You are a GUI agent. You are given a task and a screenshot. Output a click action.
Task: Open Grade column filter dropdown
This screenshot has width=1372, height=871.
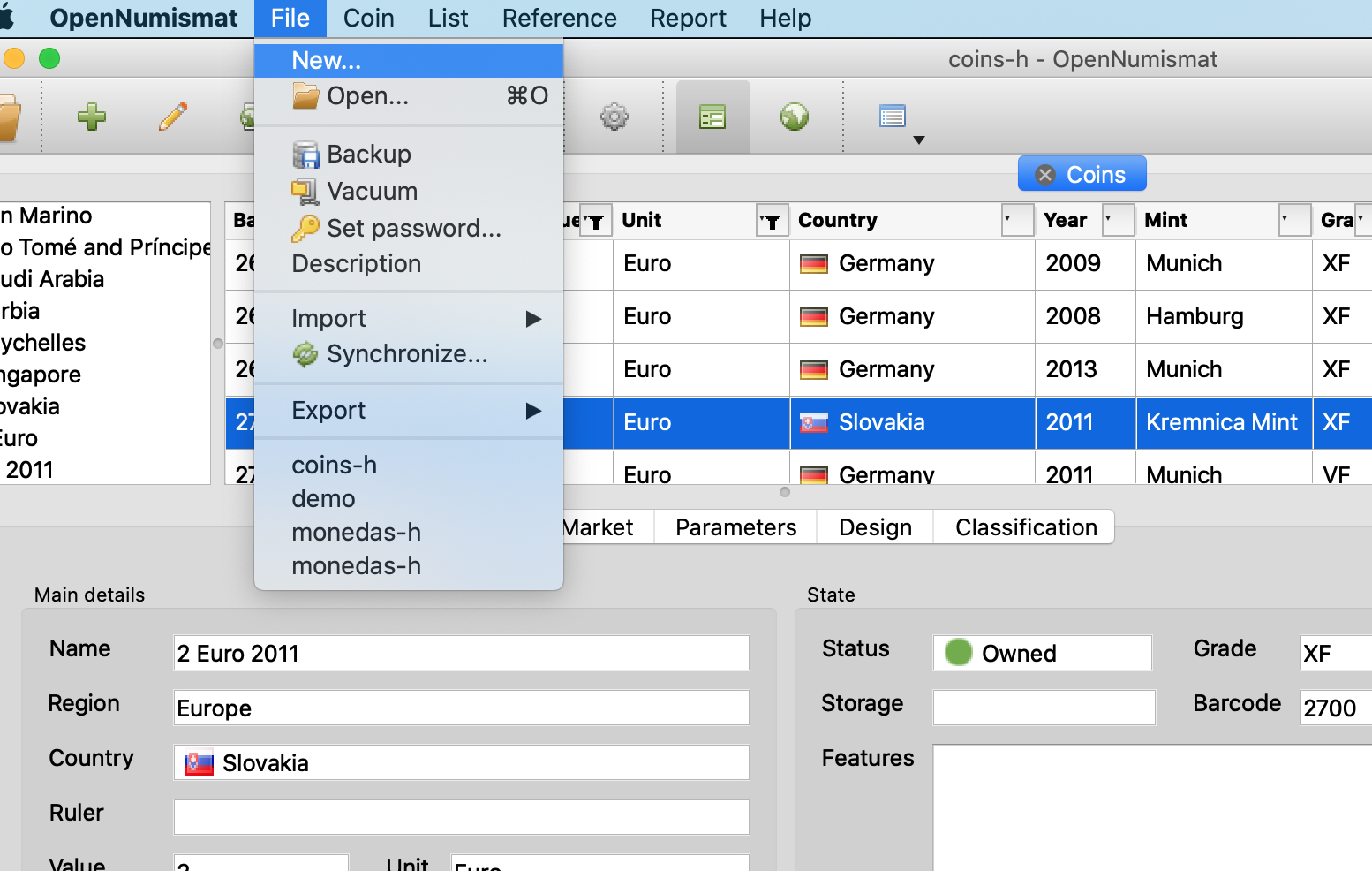point(1362,220)
